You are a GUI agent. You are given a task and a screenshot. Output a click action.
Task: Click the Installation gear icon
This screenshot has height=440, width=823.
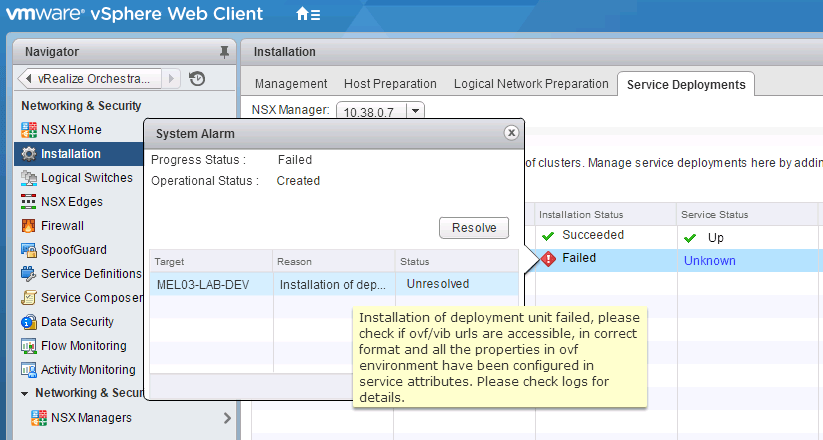(x=28, y=154)
